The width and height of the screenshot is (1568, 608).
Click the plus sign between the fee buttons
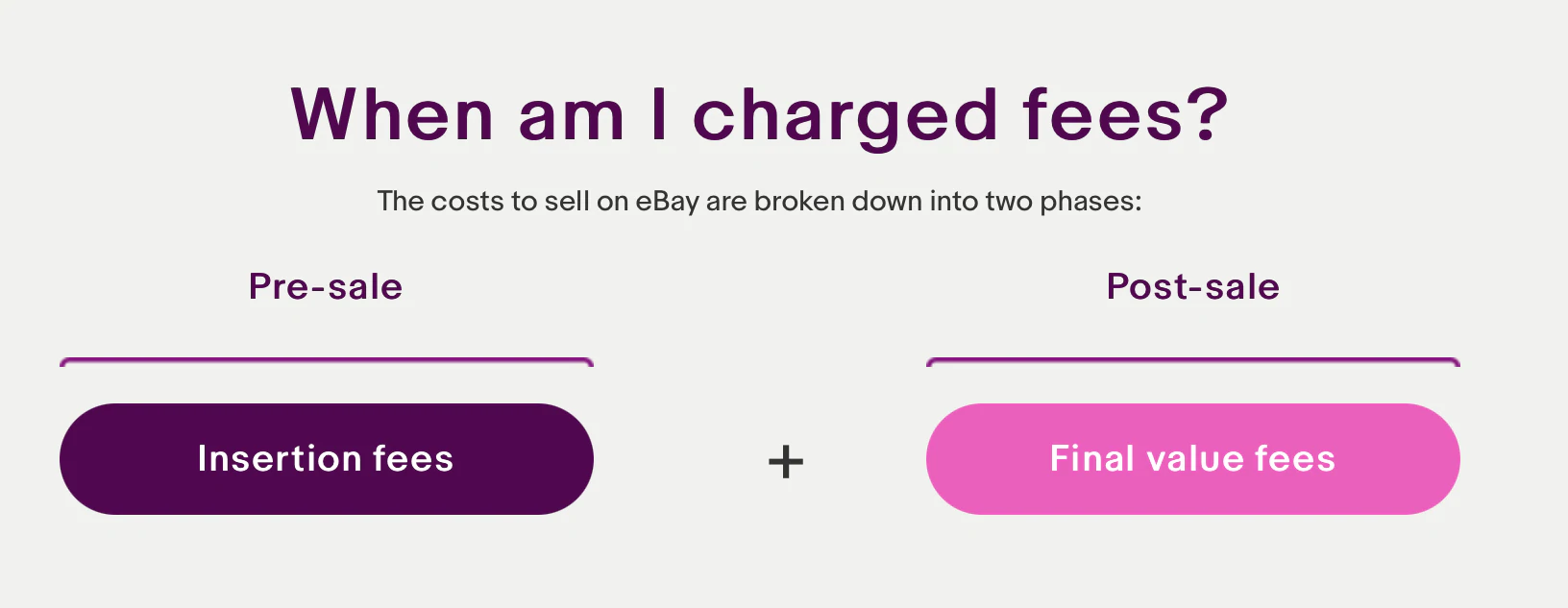tap(786, 462)
